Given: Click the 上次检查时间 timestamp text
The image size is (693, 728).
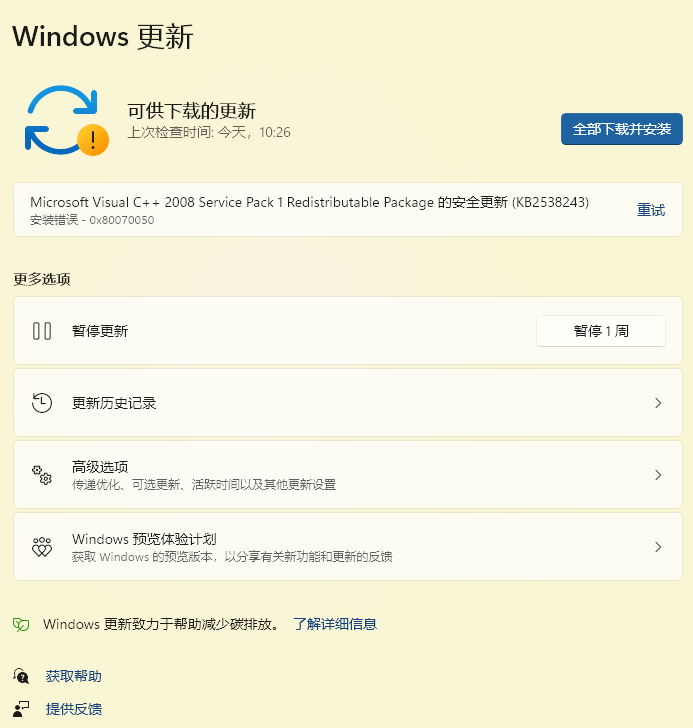Looking at the screenshot, I should (209, 132).
